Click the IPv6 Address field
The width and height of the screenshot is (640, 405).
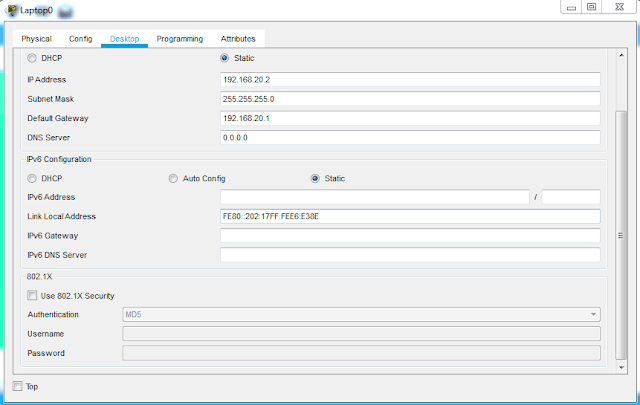(375, 197)
